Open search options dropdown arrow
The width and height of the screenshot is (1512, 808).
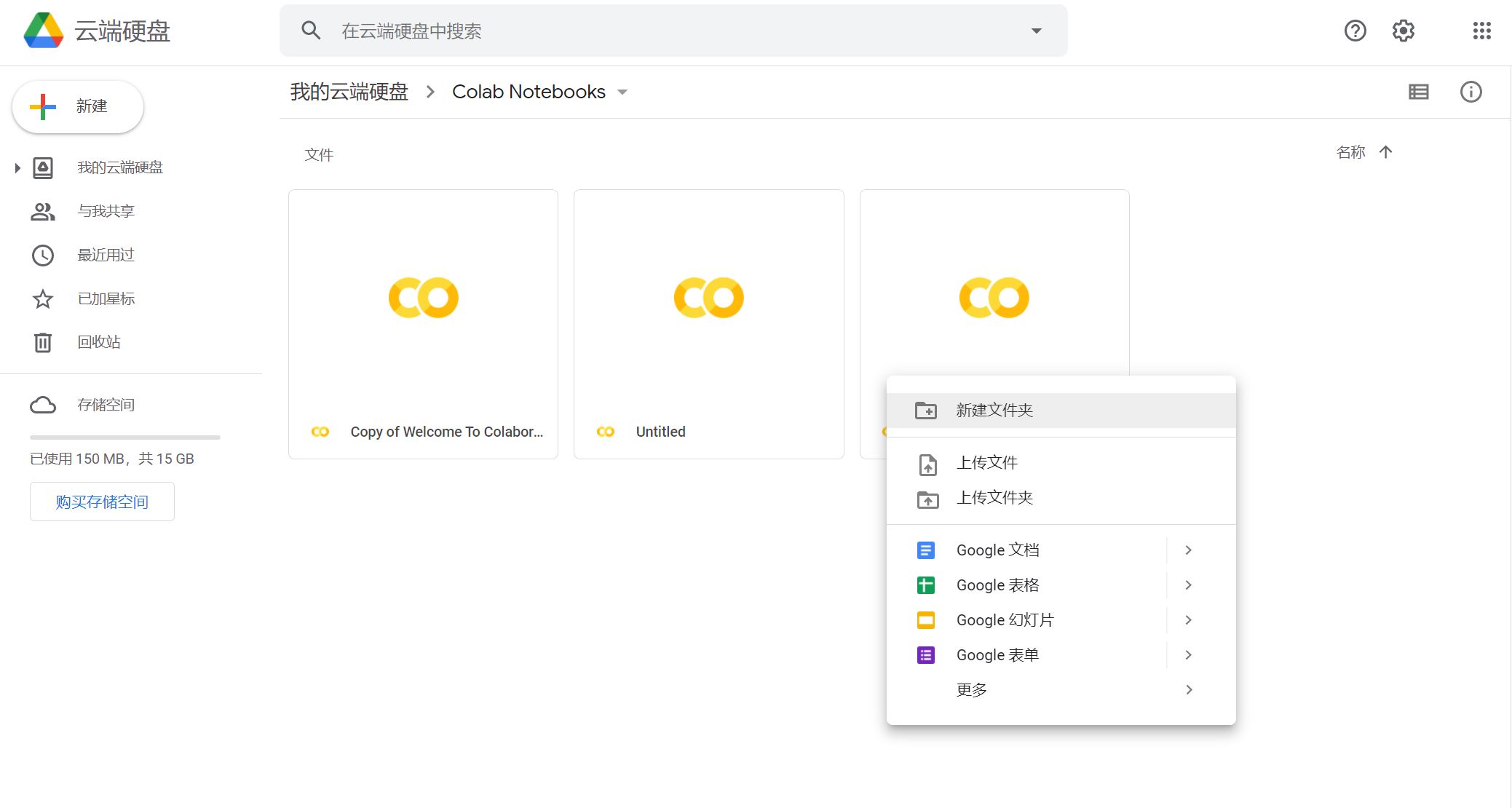pyautogui.click(x=1036, y=31)
